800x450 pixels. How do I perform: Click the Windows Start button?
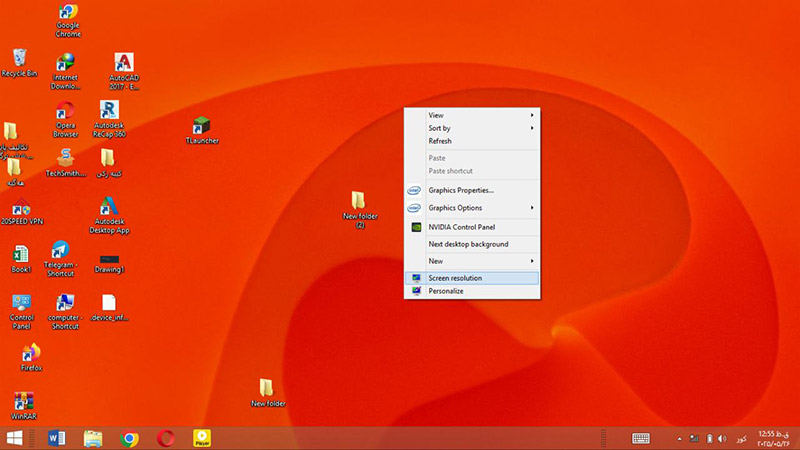pyautogui.click(x=14, y=438)
